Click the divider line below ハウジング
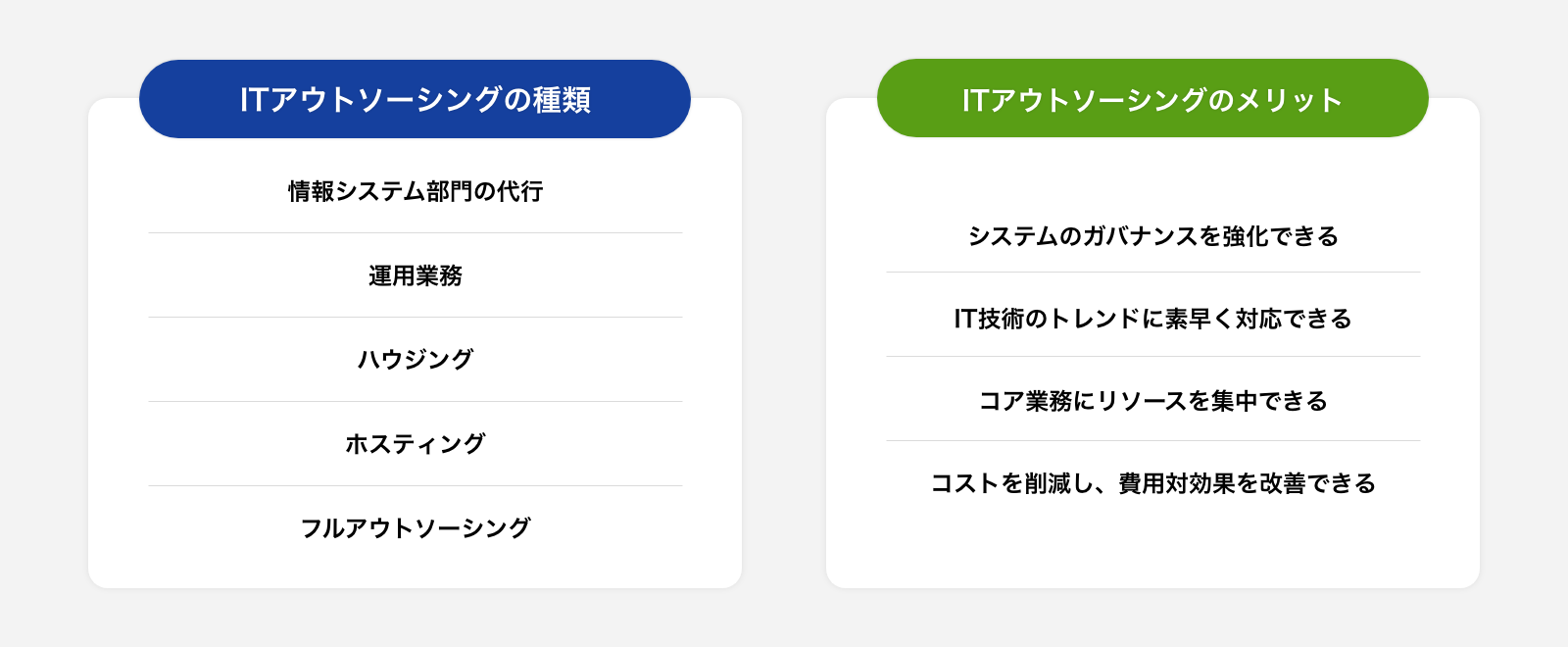This screenshot has width=1568, height=647. [416, 401]
